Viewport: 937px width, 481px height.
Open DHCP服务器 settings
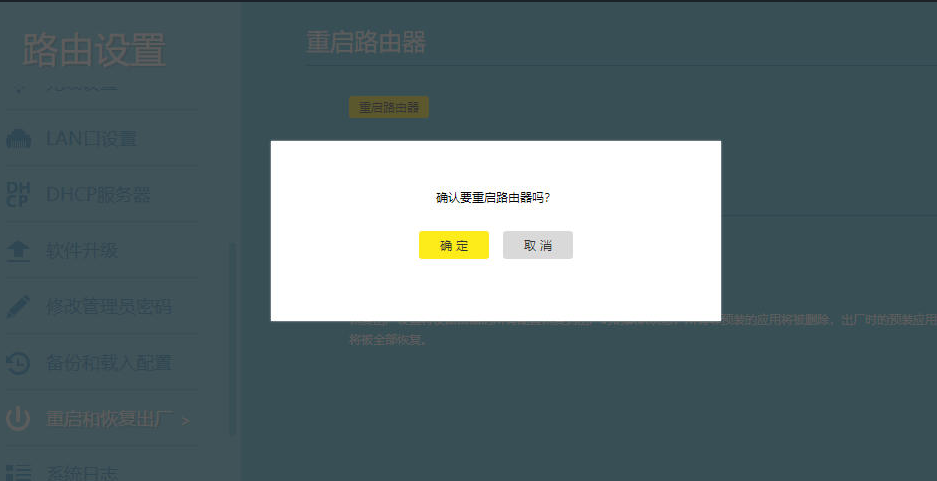click(98, 195)
